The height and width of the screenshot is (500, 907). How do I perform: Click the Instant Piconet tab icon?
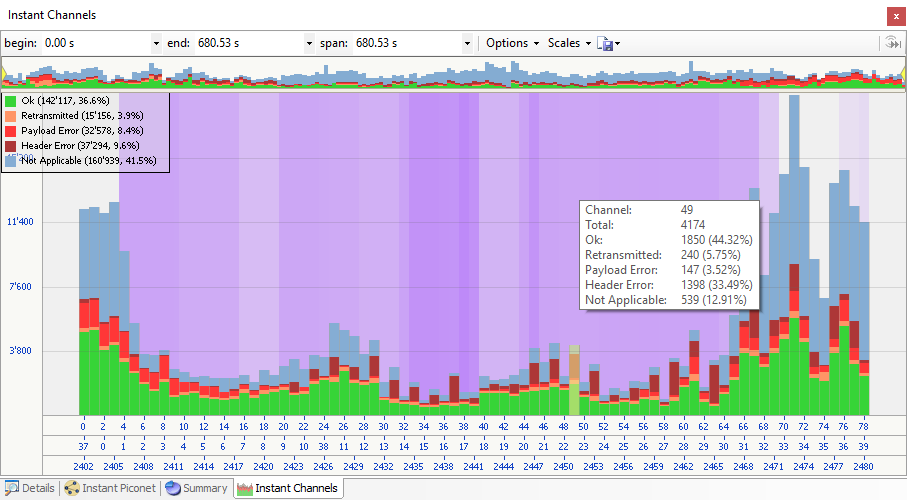coord(71,488)
